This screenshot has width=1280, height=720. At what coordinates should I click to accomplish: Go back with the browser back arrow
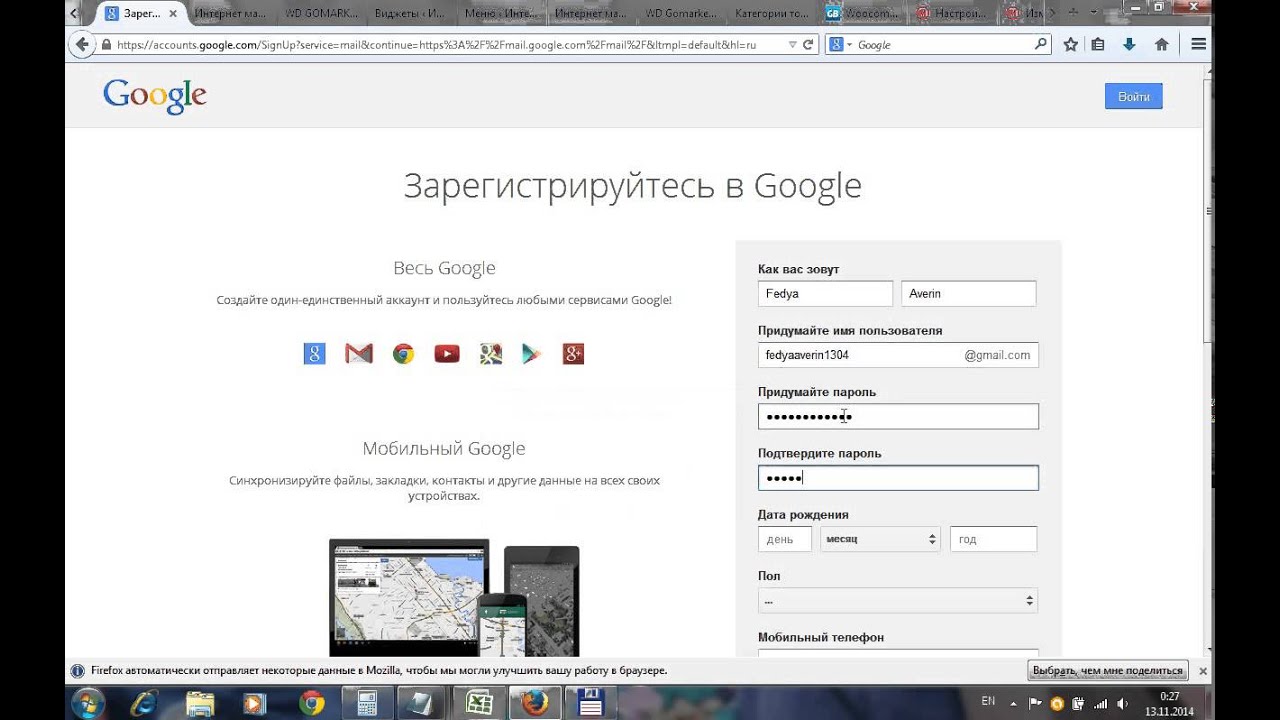point(82,45)
